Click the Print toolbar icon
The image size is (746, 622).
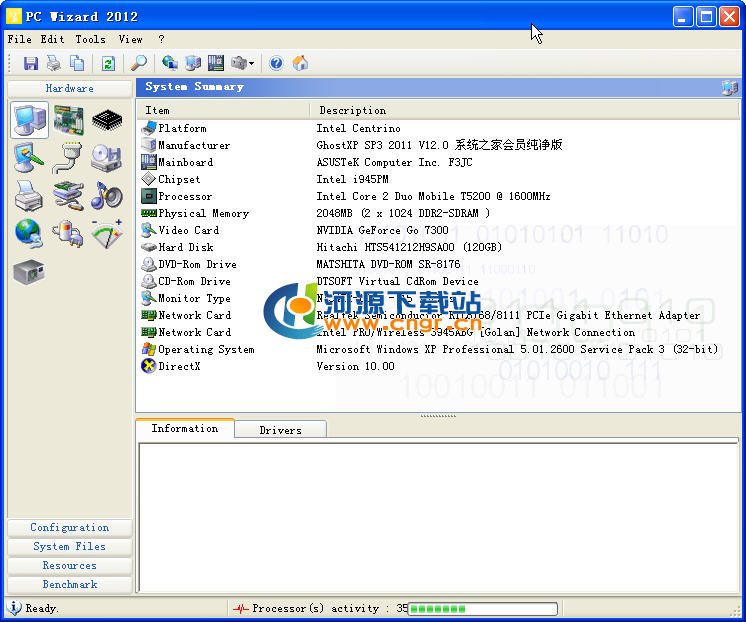pos(54,63)
